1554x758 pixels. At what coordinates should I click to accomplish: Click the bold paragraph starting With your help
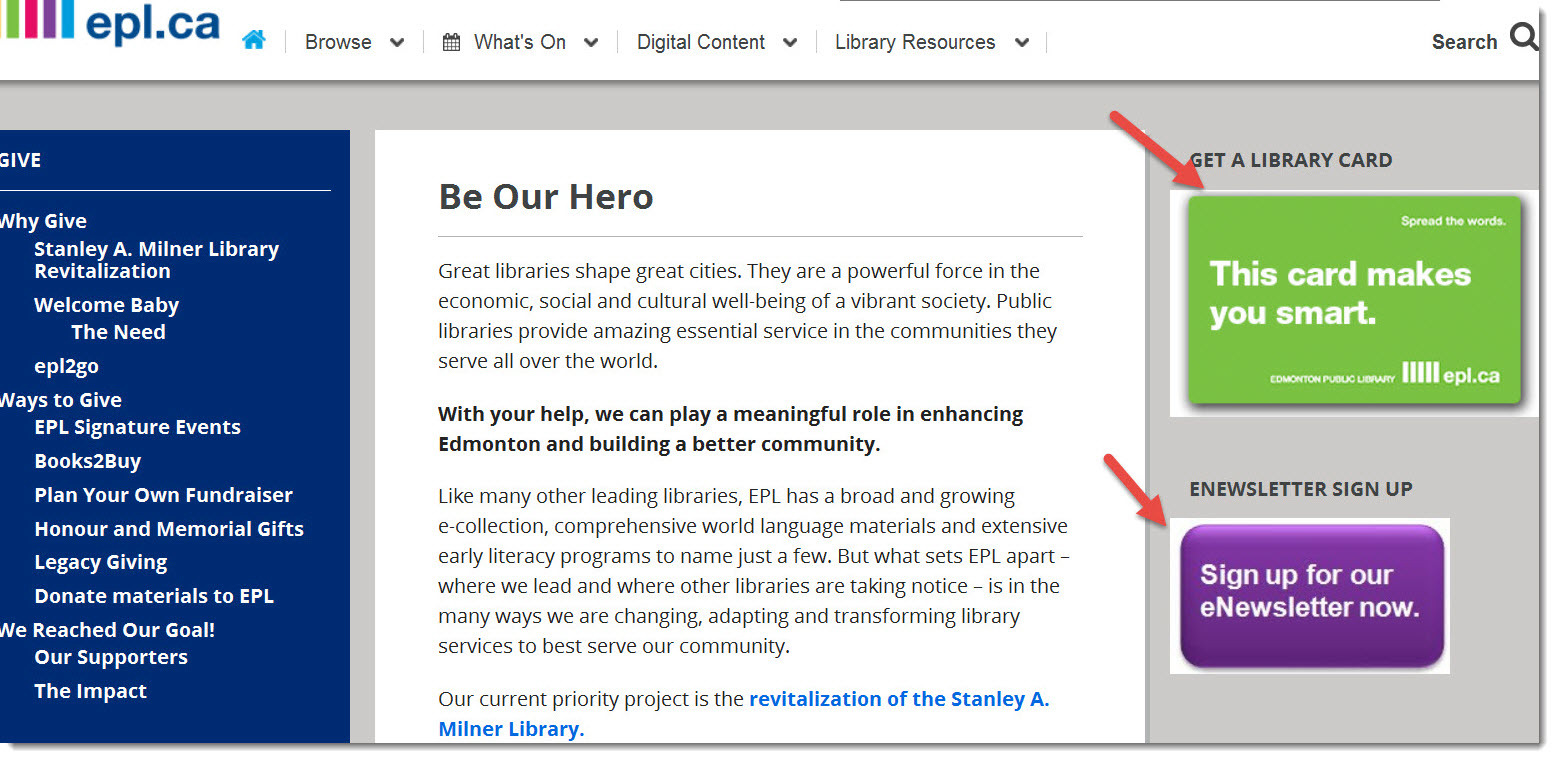tap(731, 429)
